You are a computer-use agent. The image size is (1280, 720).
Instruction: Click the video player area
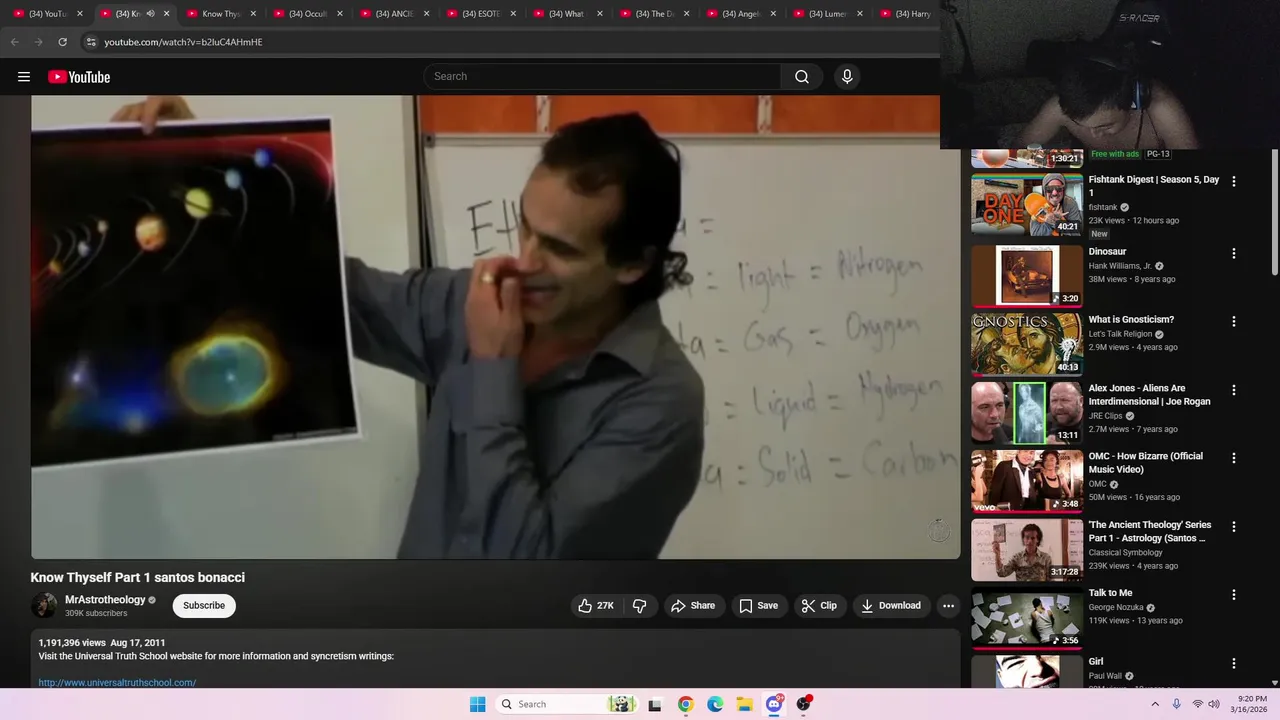495,327
